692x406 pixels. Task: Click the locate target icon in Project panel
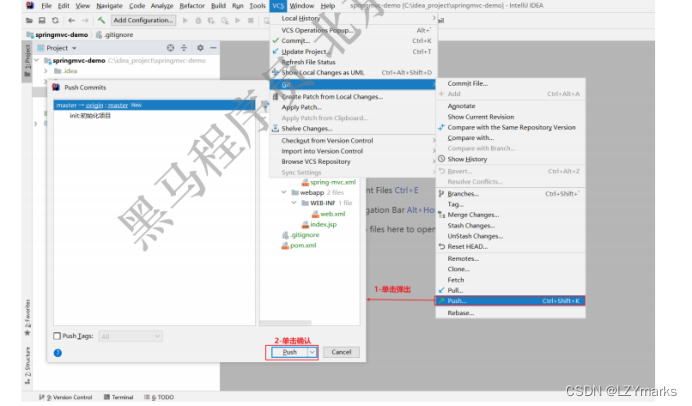click(170, 48)
